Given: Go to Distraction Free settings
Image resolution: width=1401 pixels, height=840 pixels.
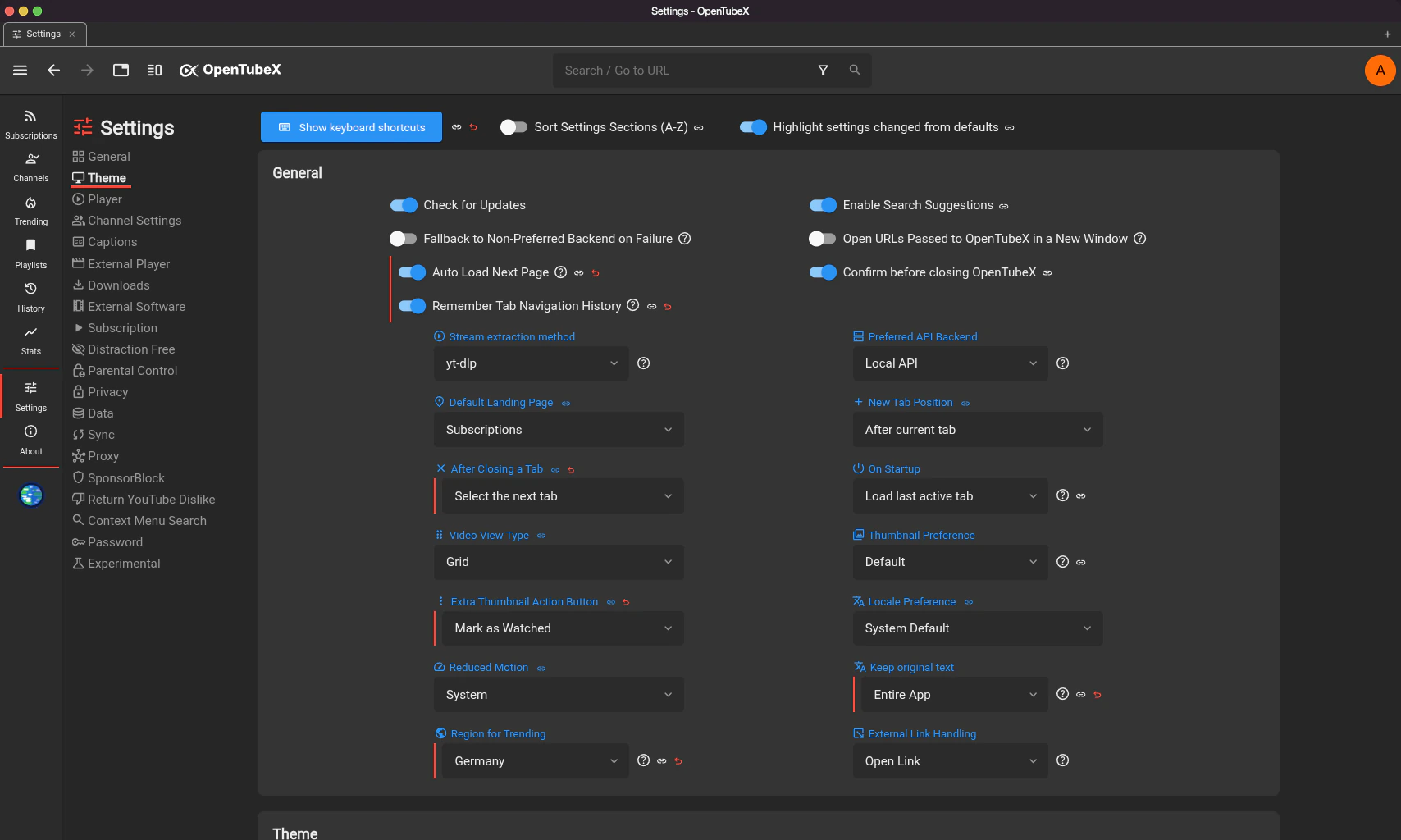Looking at the screenshot, I should click(x=123, y=349).
